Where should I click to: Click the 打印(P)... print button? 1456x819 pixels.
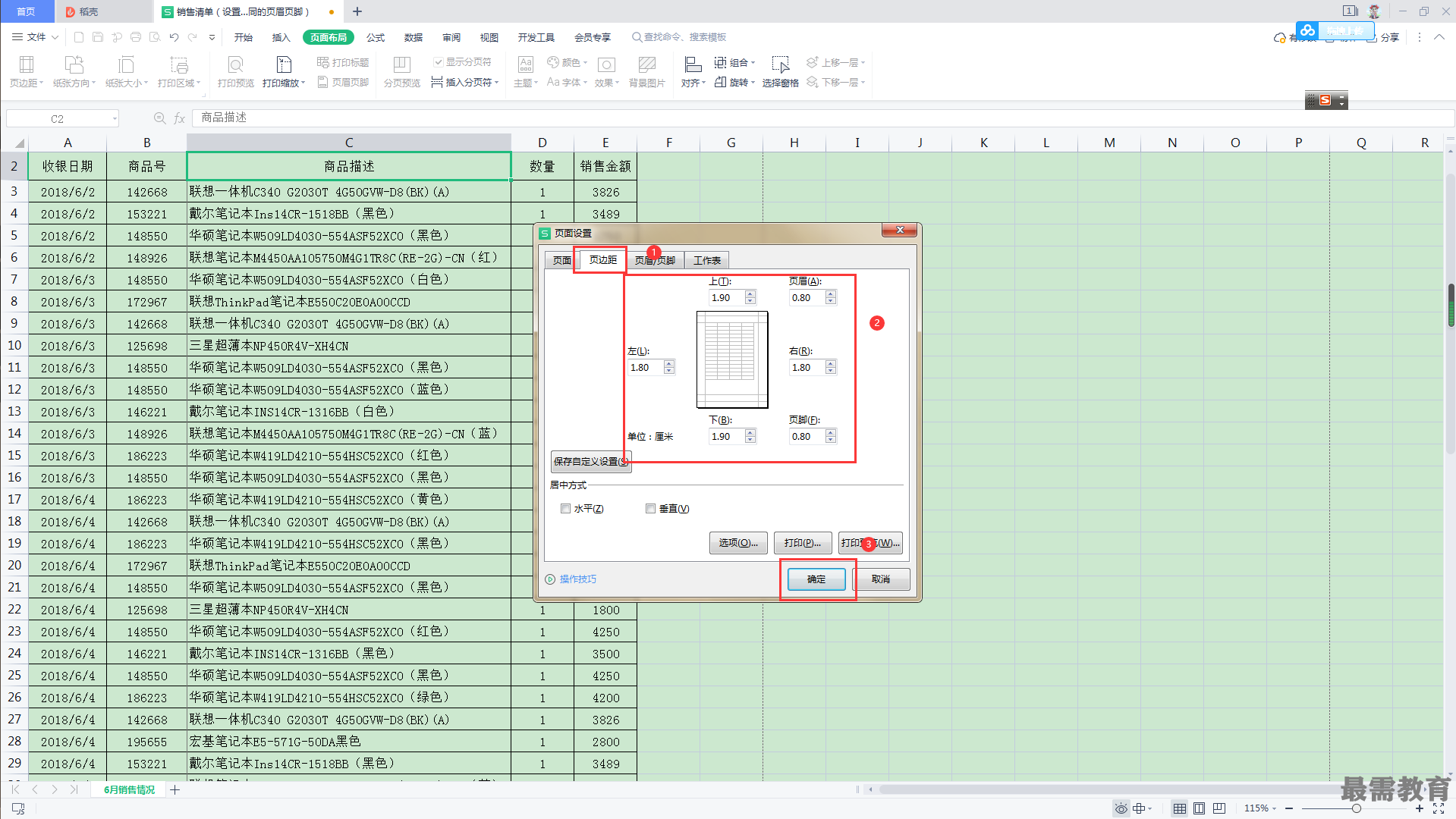(x=803, y=543)
